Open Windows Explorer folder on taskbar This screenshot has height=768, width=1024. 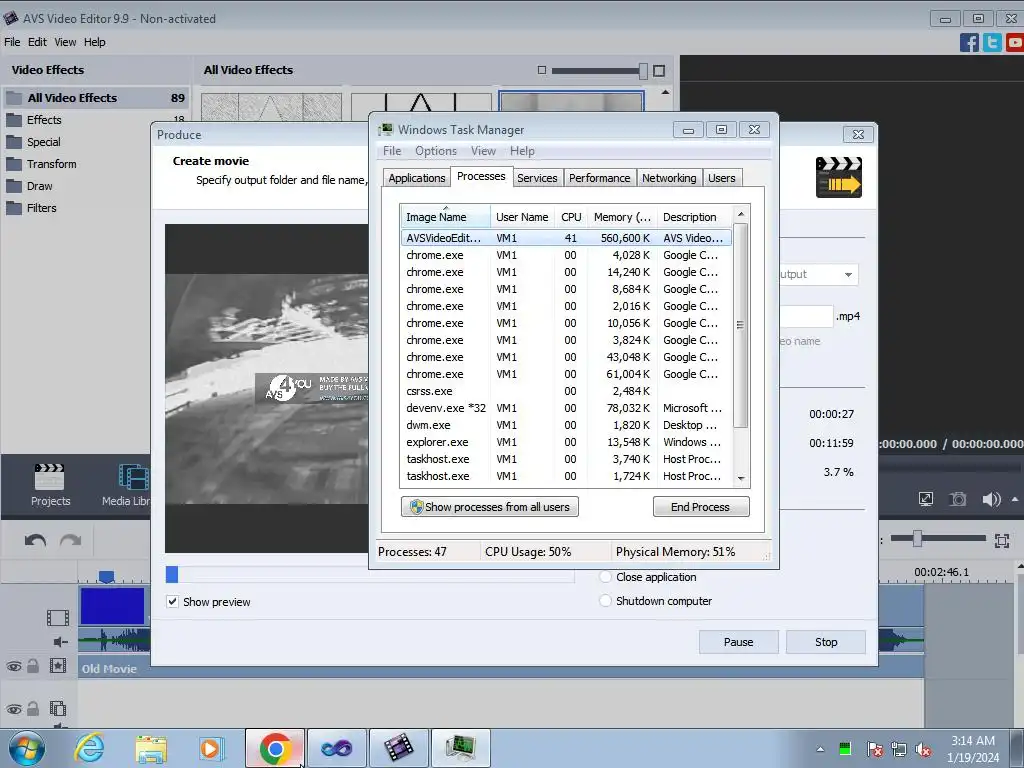coord(151,748)
